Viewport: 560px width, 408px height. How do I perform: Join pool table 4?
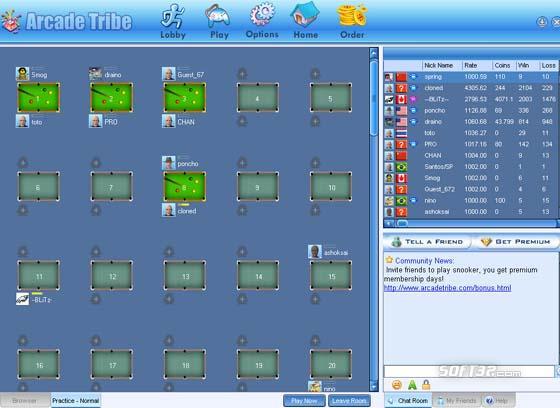click(x=258, y=98)
